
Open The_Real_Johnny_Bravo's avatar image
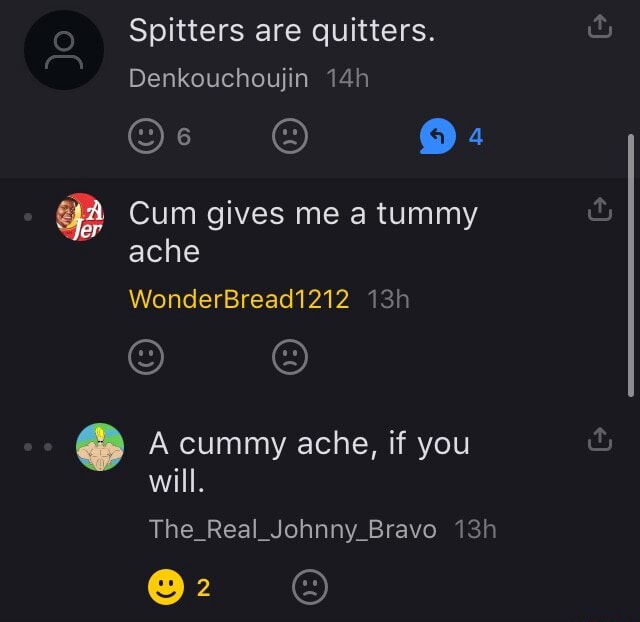100,446
